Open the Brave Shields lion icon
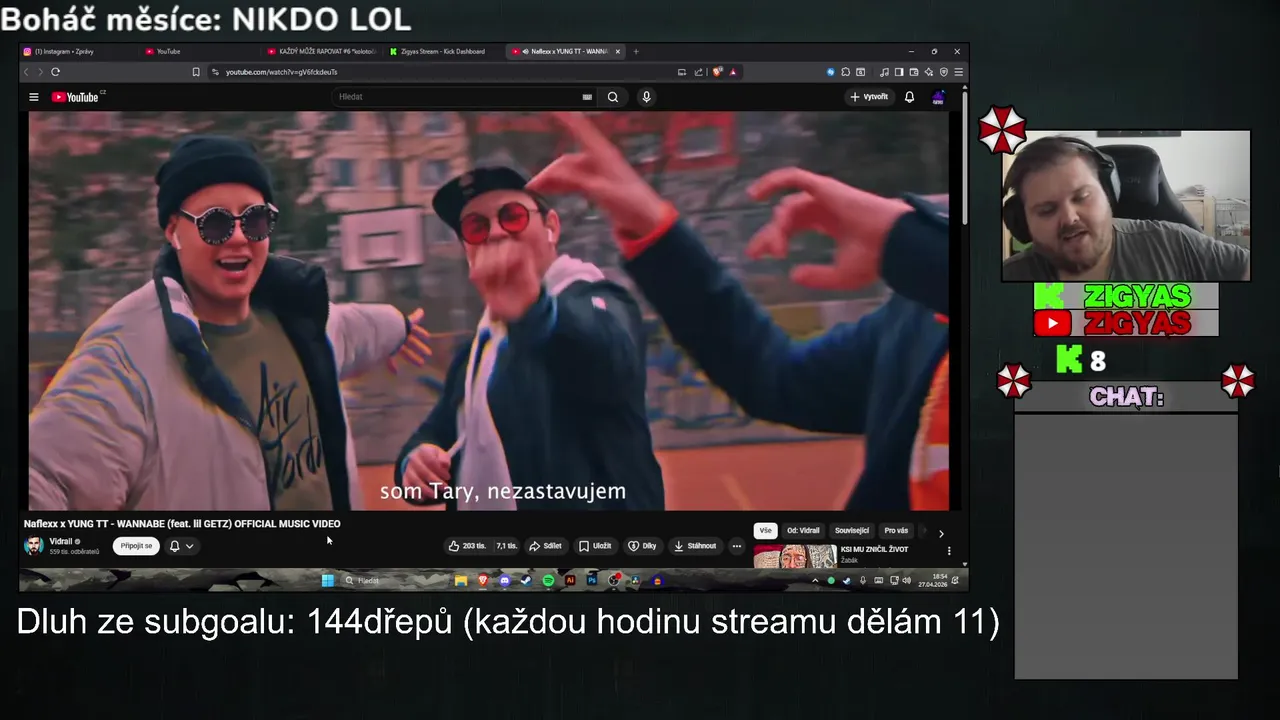The image size is (1280, 720). 717,72
